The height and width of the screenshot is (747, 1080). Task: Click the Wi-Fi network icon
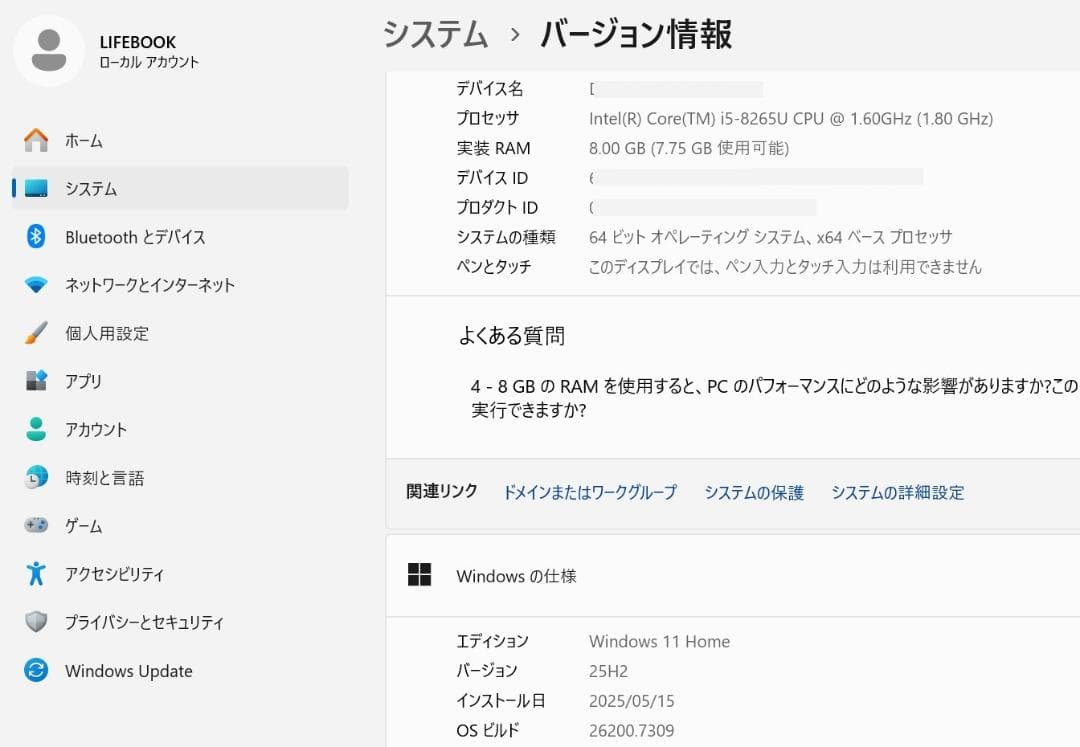click(x=36, y=285)
